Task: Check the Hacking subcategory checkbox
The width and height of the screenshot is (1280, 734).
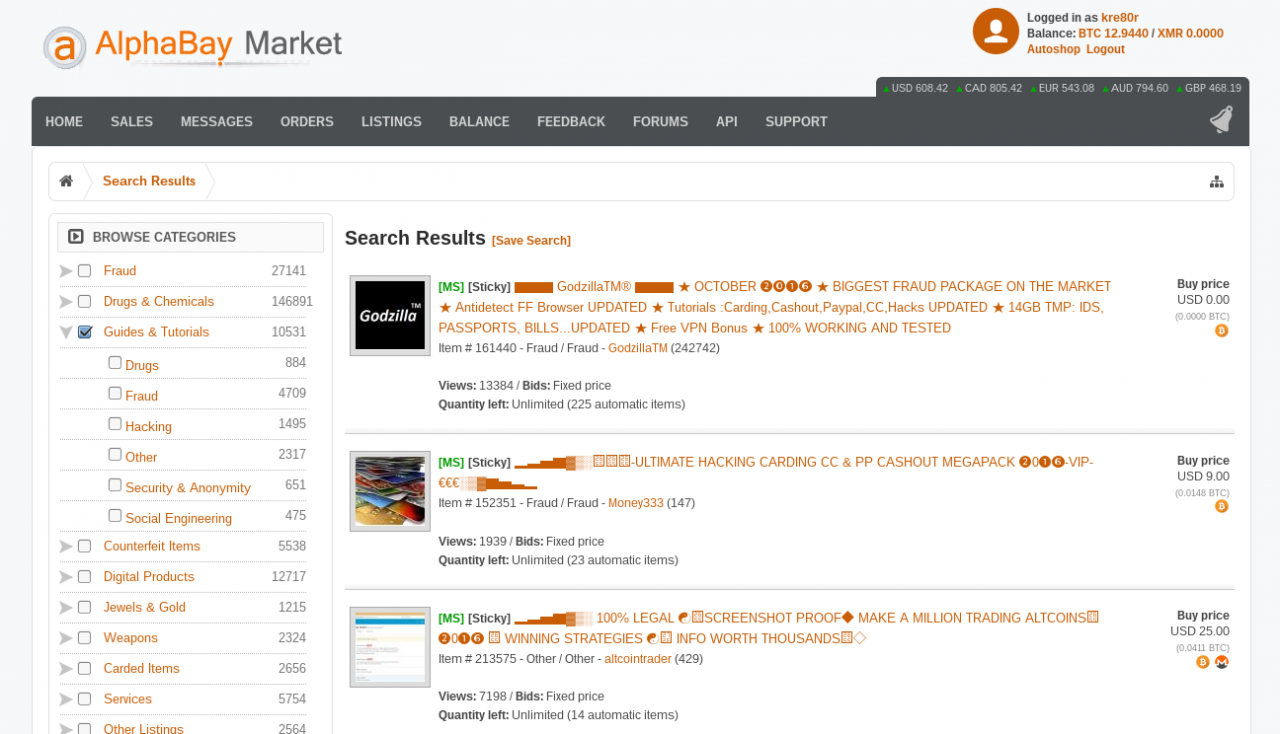Action: pyautogui.click(x=114, y=424)
